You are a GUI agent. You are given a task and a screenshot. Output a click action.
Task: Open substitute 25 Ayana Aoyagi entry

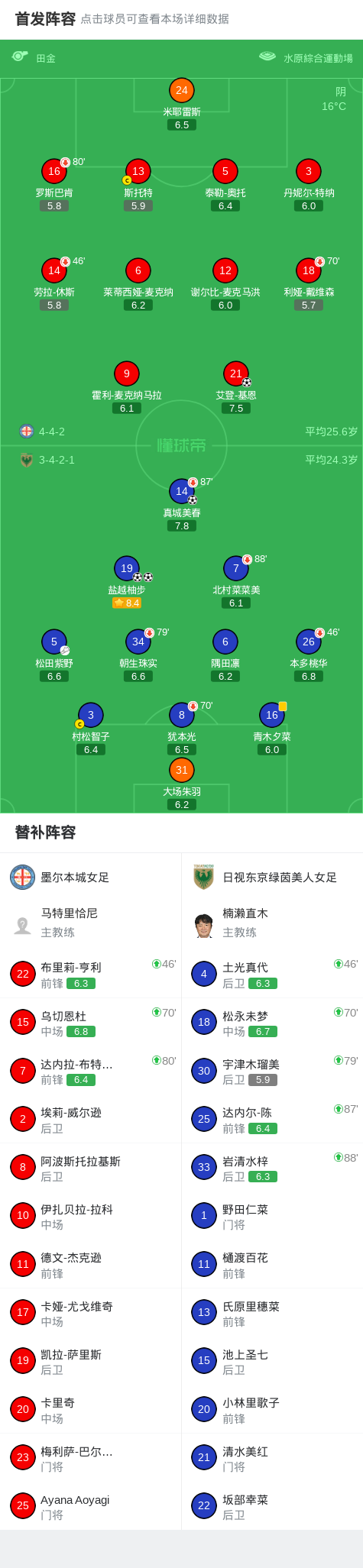tap(91, 1505)
